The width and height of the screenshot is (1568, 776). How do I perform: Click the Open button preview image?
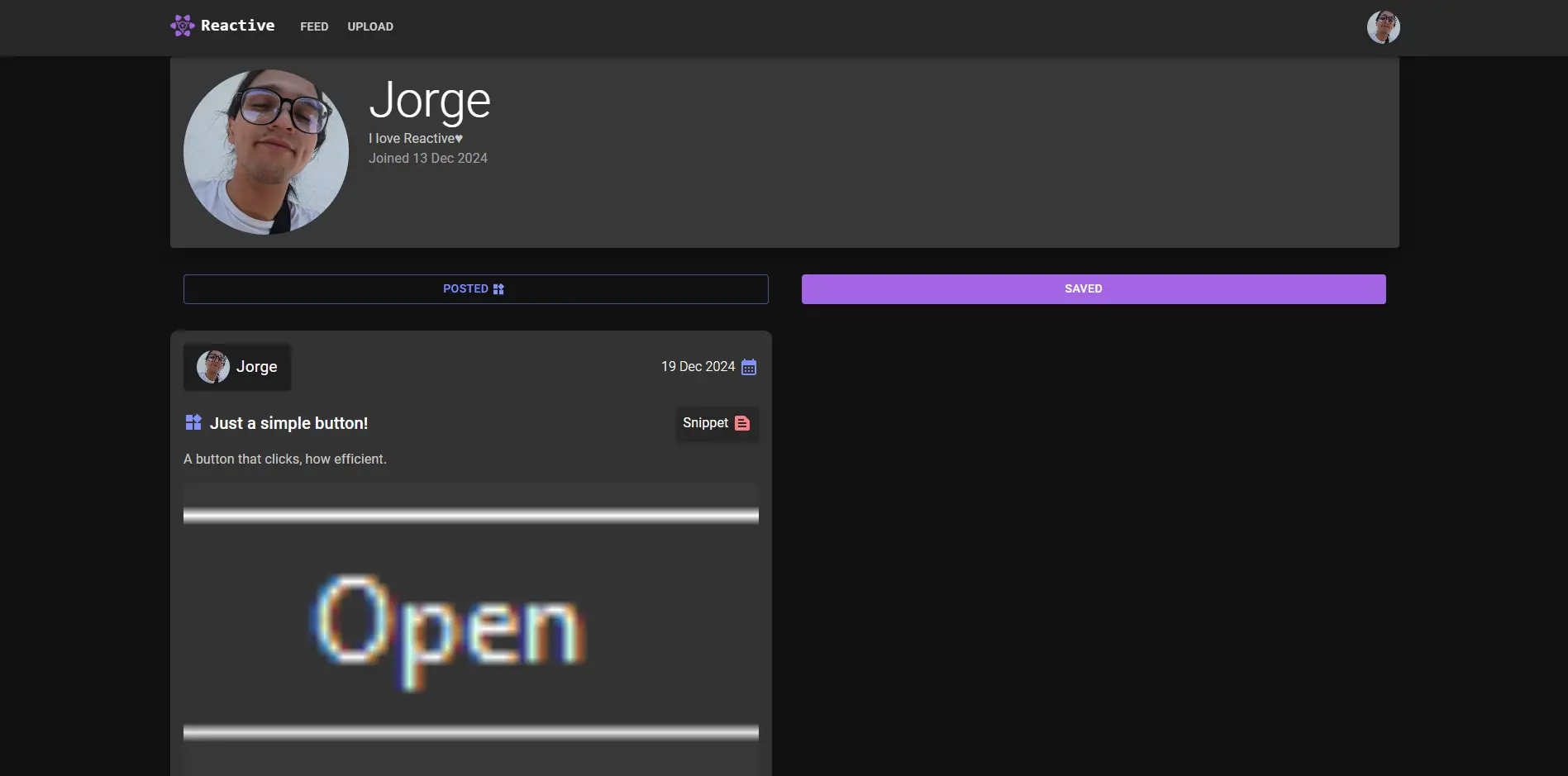point(471,630)
